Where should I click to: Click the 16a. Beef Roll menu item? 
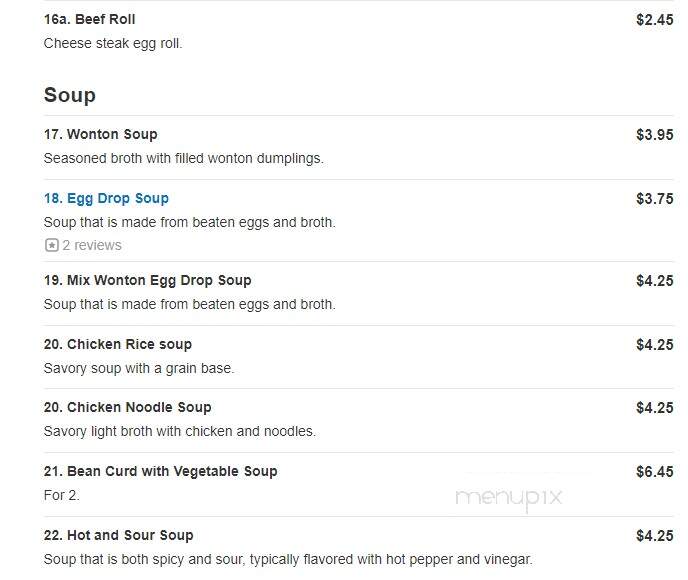pyautogui.click(x=90, y=19)
